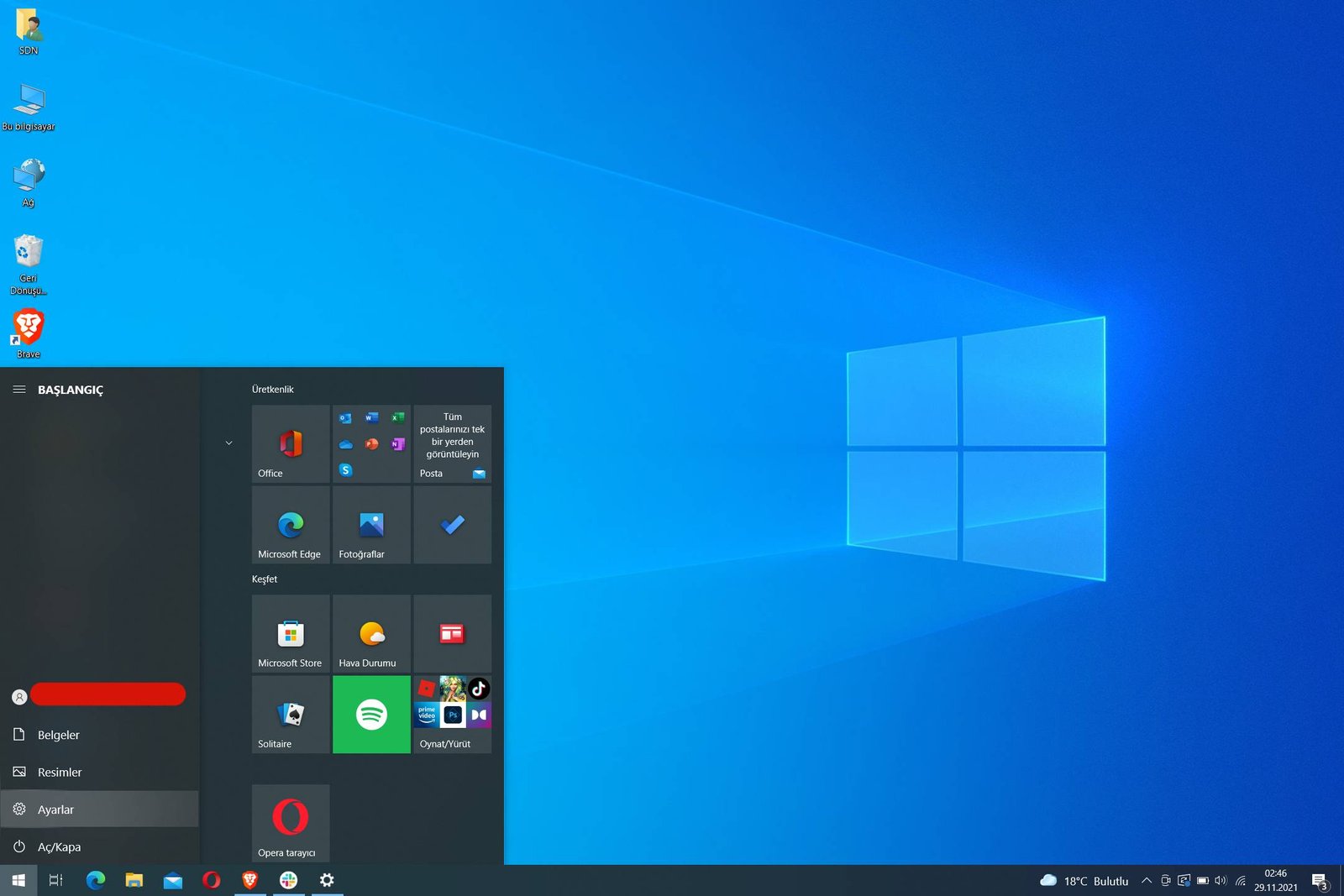Screen dimensions: 1344x896
Task: Open the Posta mail tile
Action: (x=453, y=443)
